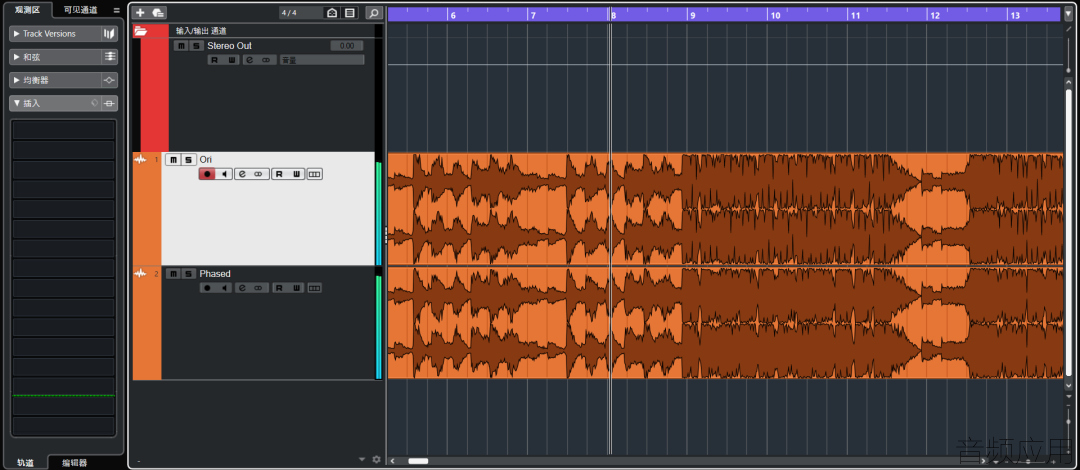Image resolution: width=1080 pixels, height=470 pixels.
Task: Open Edit Channel Settings on Ori track
Action: tap(242, 174)
